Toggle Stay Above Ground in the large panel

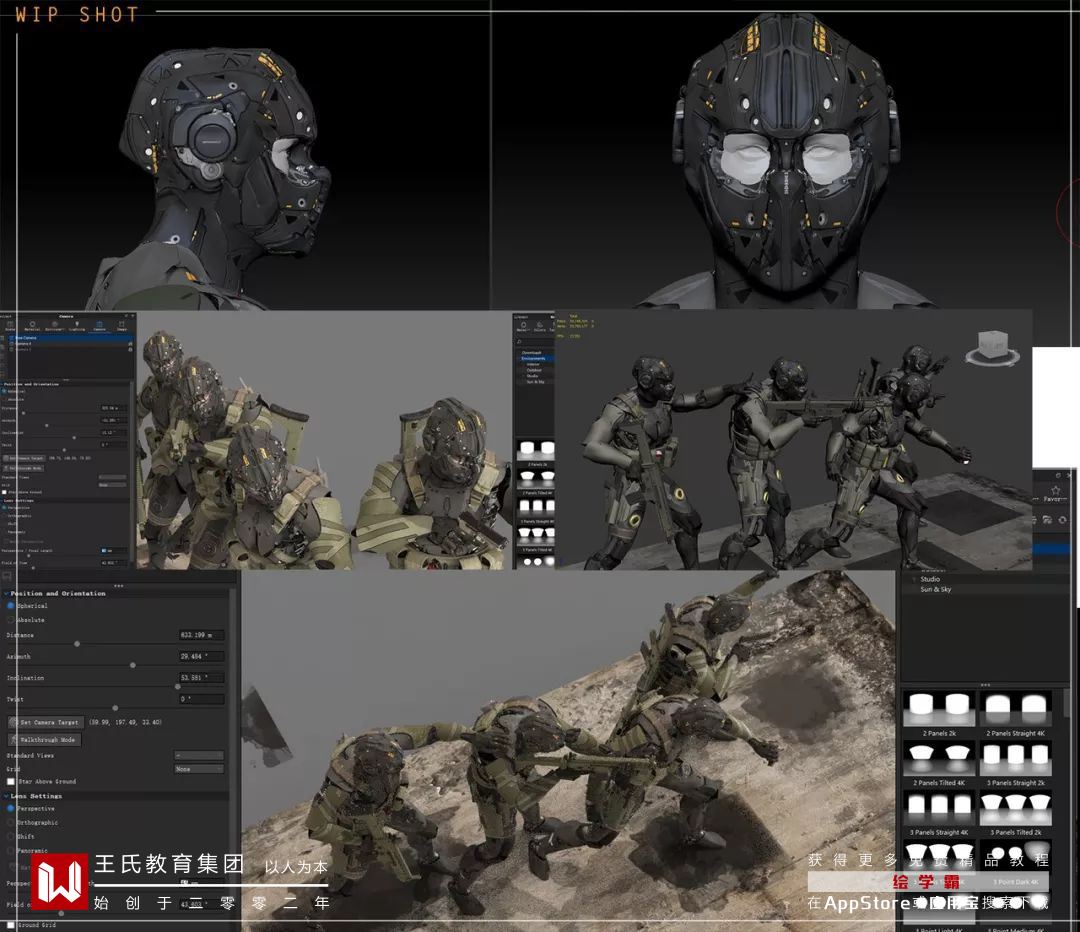tap(10, 782)
